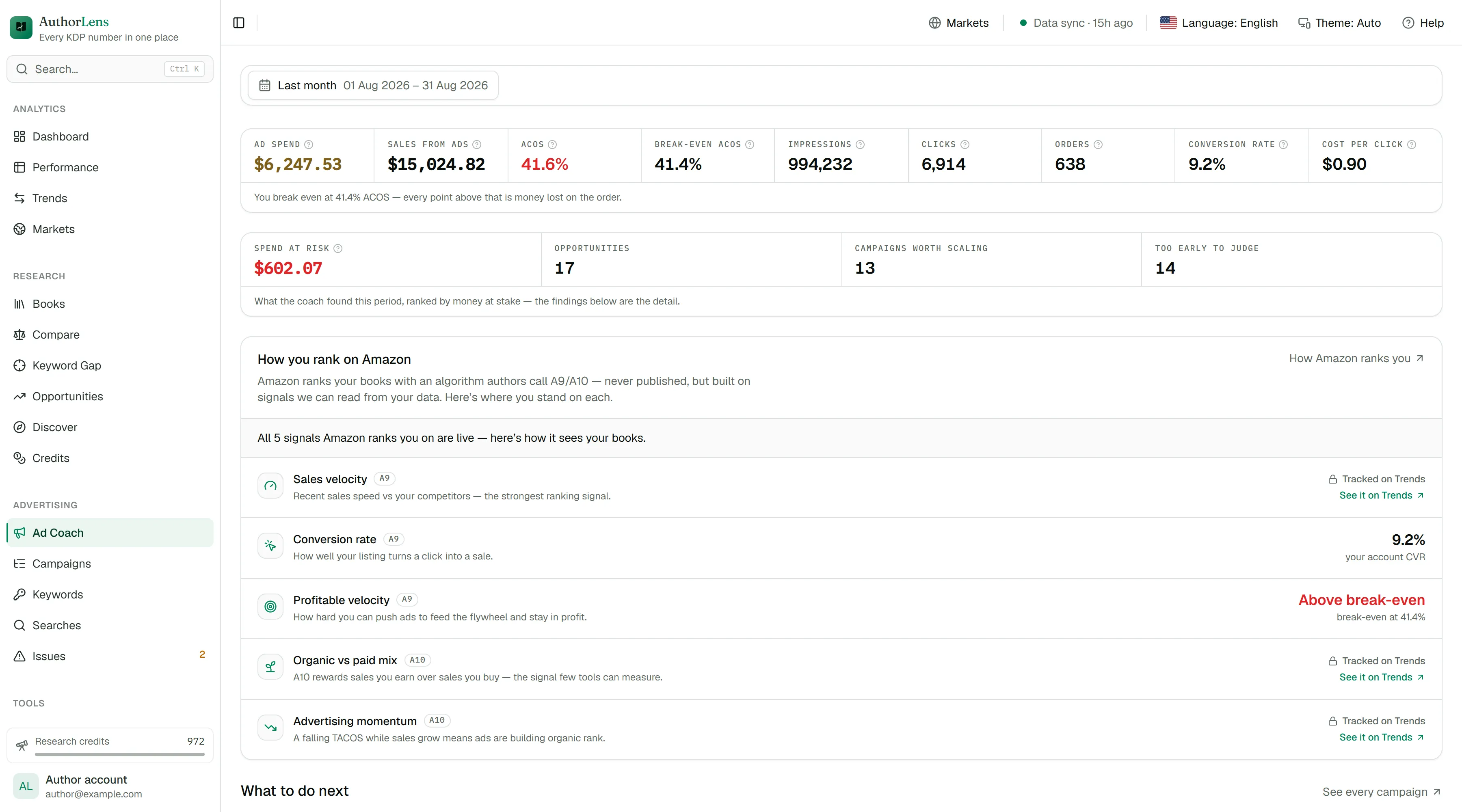Open Author account menu

(x=110, y=786)
